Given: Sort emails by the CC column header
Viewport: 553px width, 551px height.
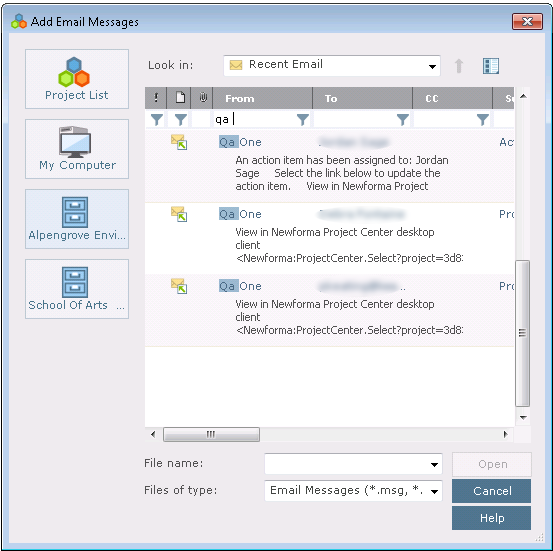Looking at the screenshot, I should [452, 98].
